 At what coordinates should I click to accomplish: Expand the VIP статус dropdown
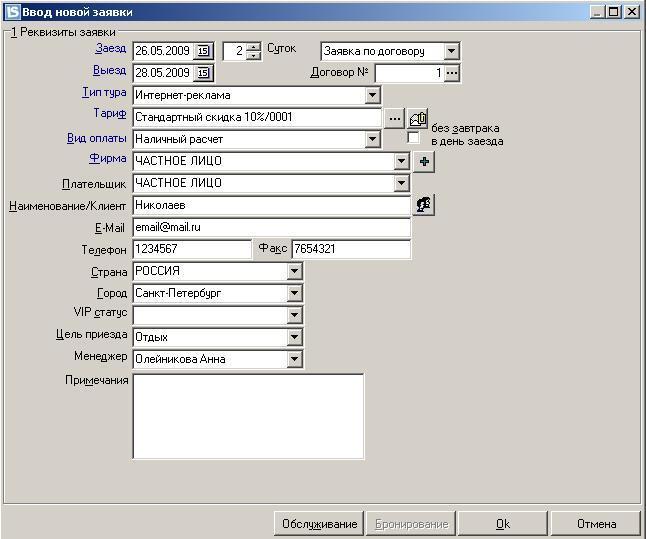pyautogui.click(x=294, y=315)
